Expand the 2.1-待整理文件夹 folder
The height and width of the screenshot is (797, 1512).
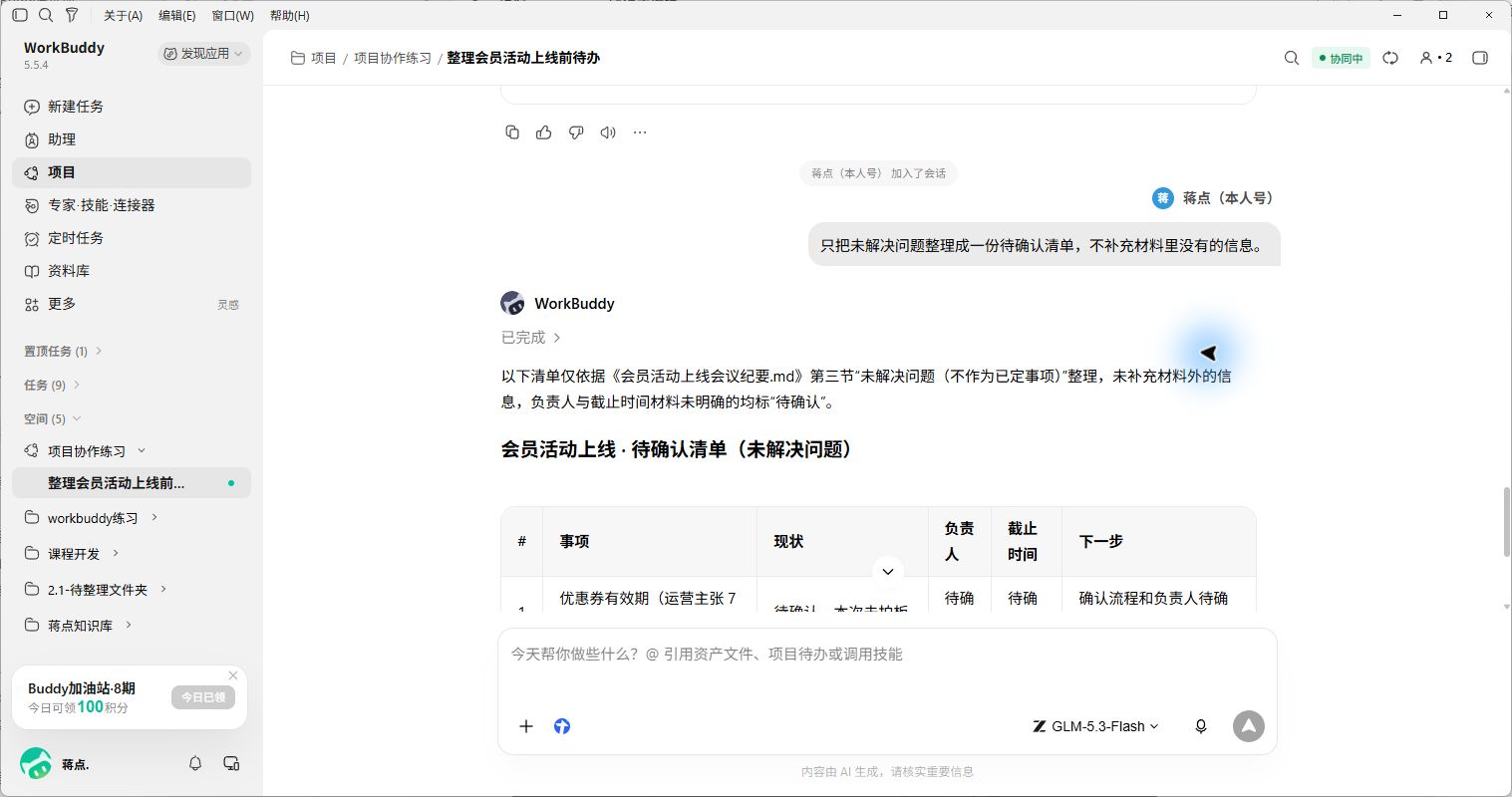click(163, 589)
